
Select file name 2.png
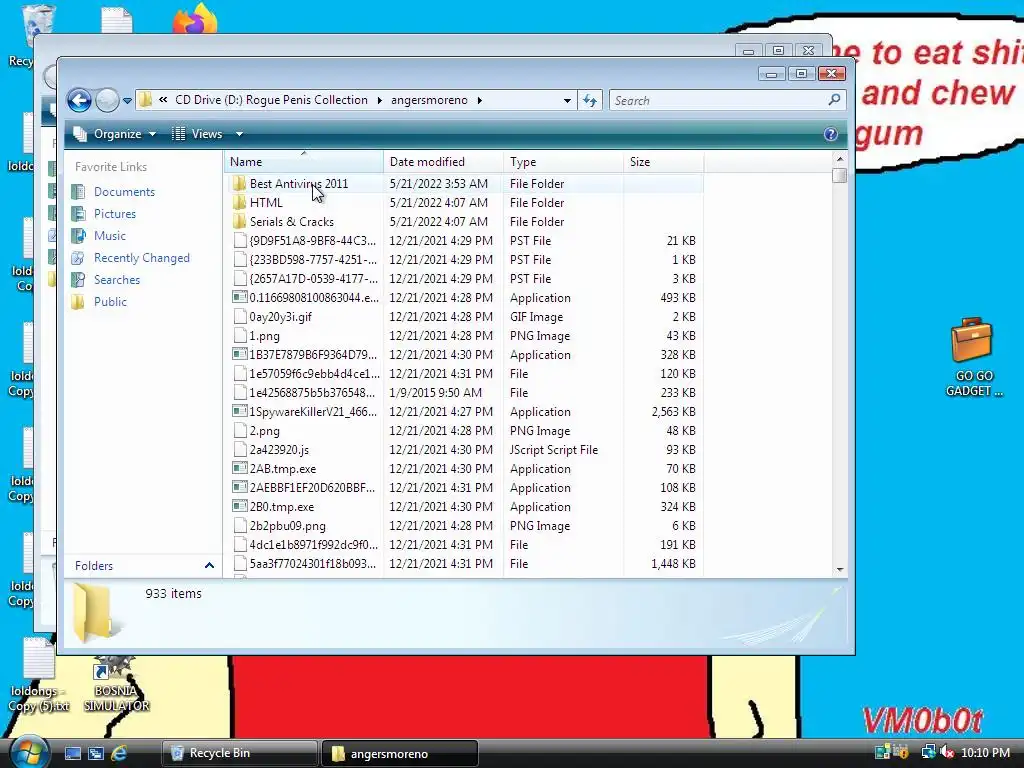[264, 431]
